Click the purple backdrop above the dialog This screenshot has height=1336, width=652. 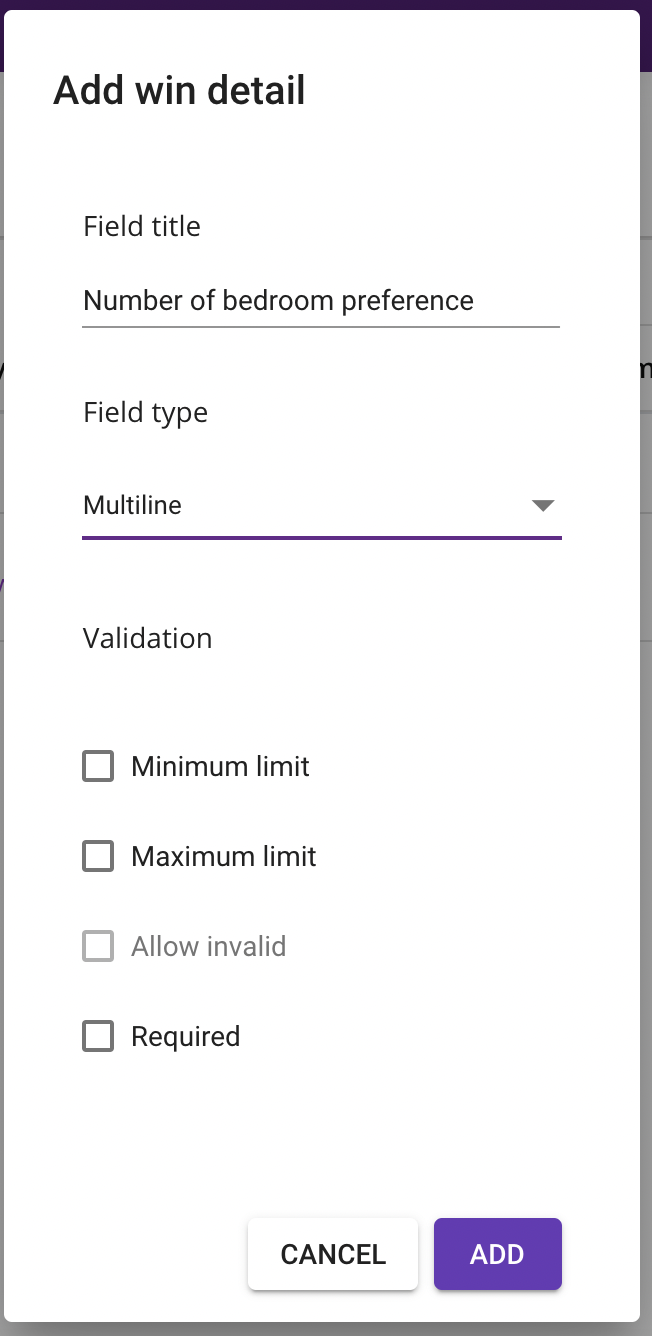point(326,4)
